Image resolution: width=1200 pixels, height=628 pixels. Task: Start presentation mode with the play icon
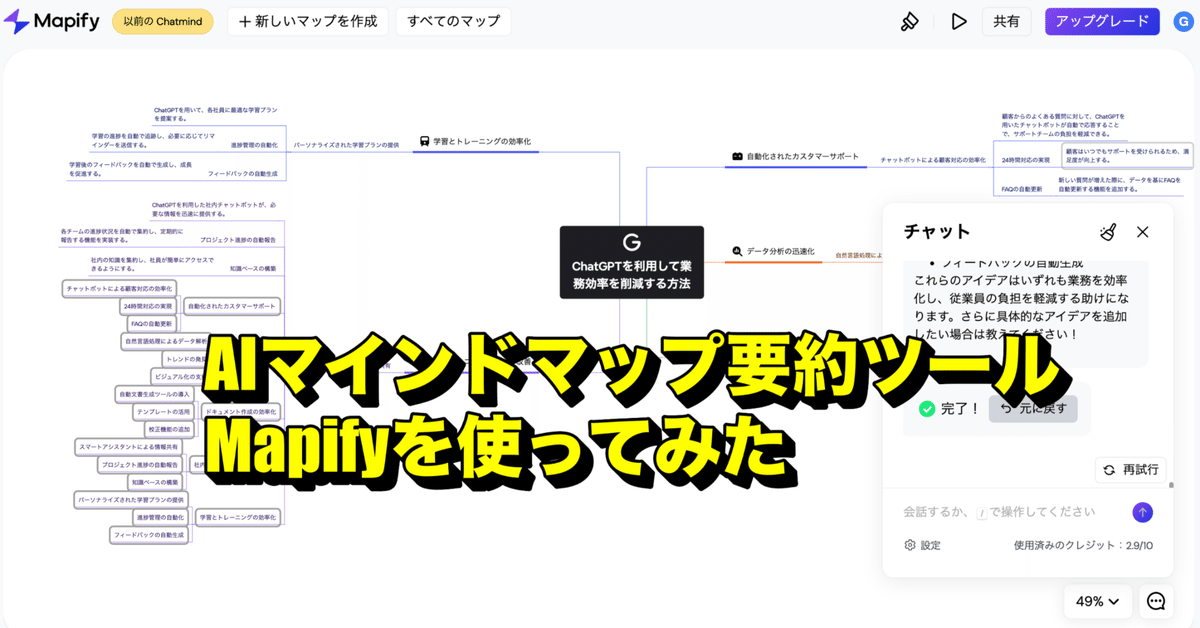[958, 20]
